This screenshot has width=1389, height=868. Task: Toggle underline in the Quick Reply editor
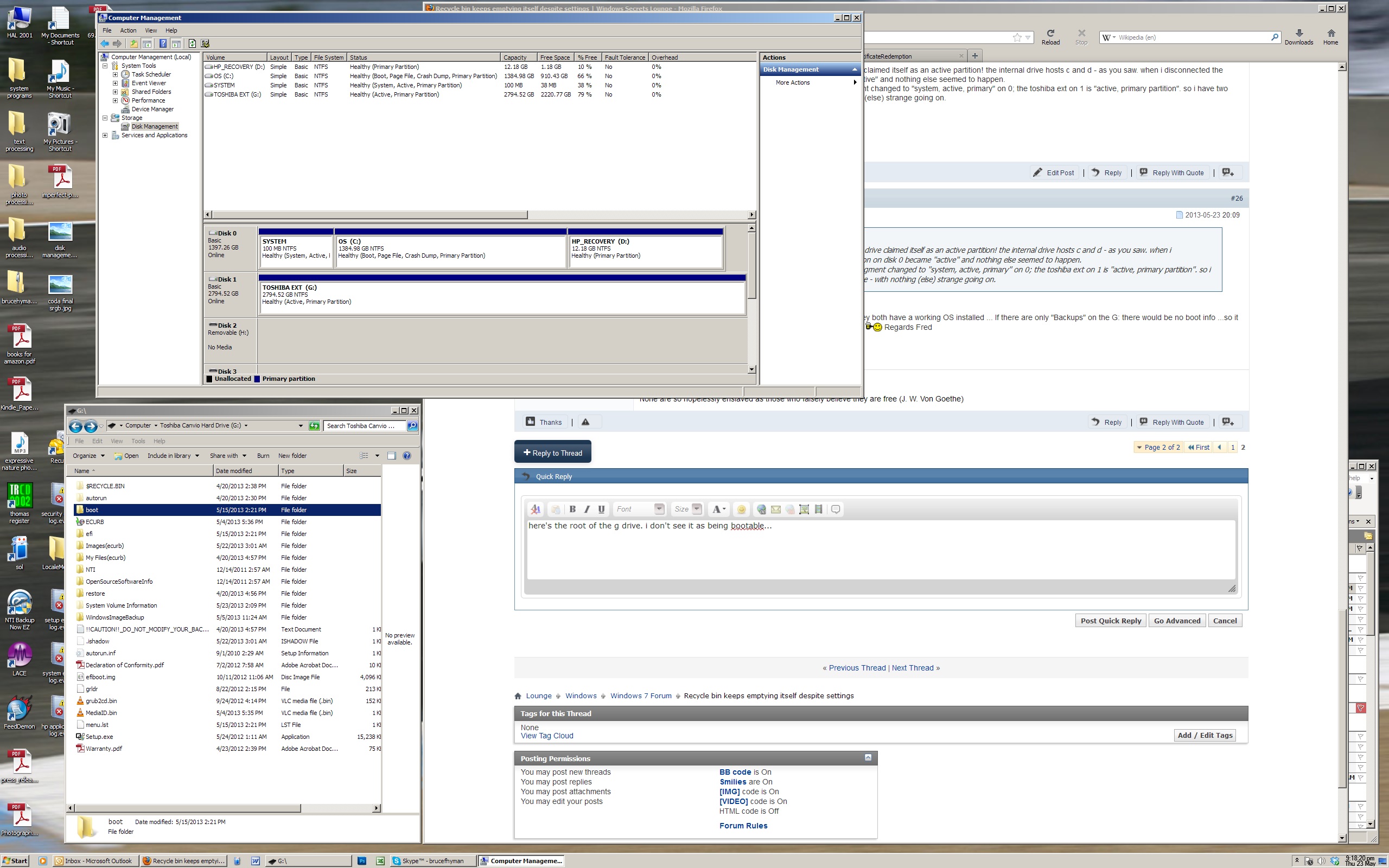click(601, 509)
